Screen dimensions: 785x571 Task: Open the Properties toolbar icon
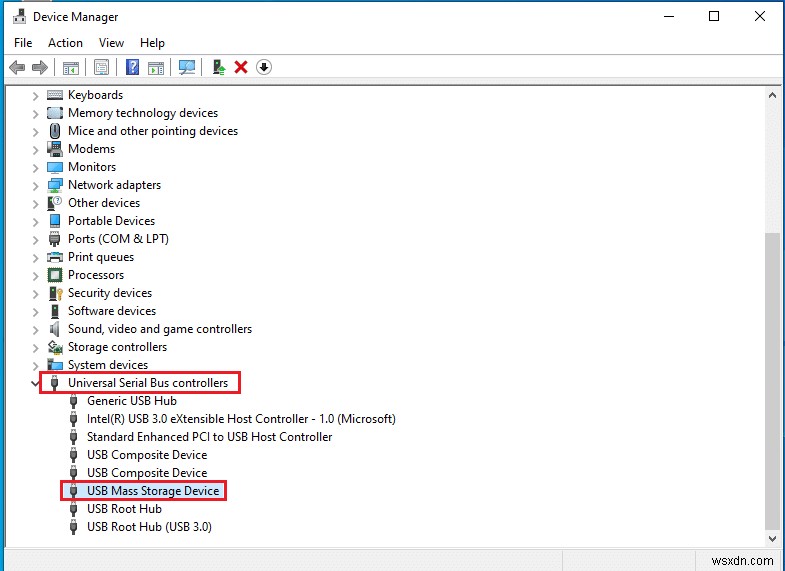(x=101, y=67)
